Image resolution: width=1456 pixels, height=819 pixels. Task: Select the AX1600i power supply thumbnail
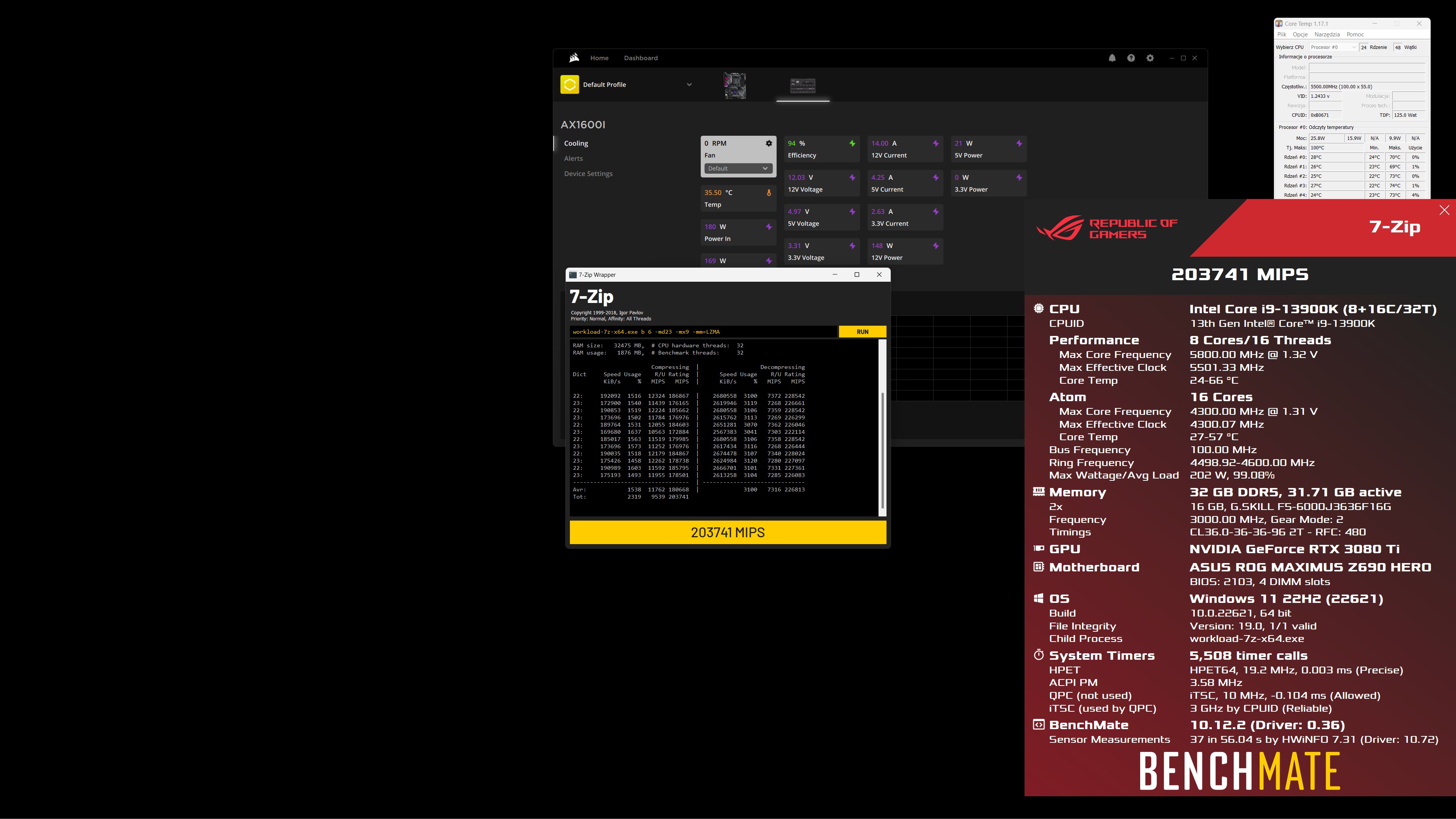click(x=803, y=86)
